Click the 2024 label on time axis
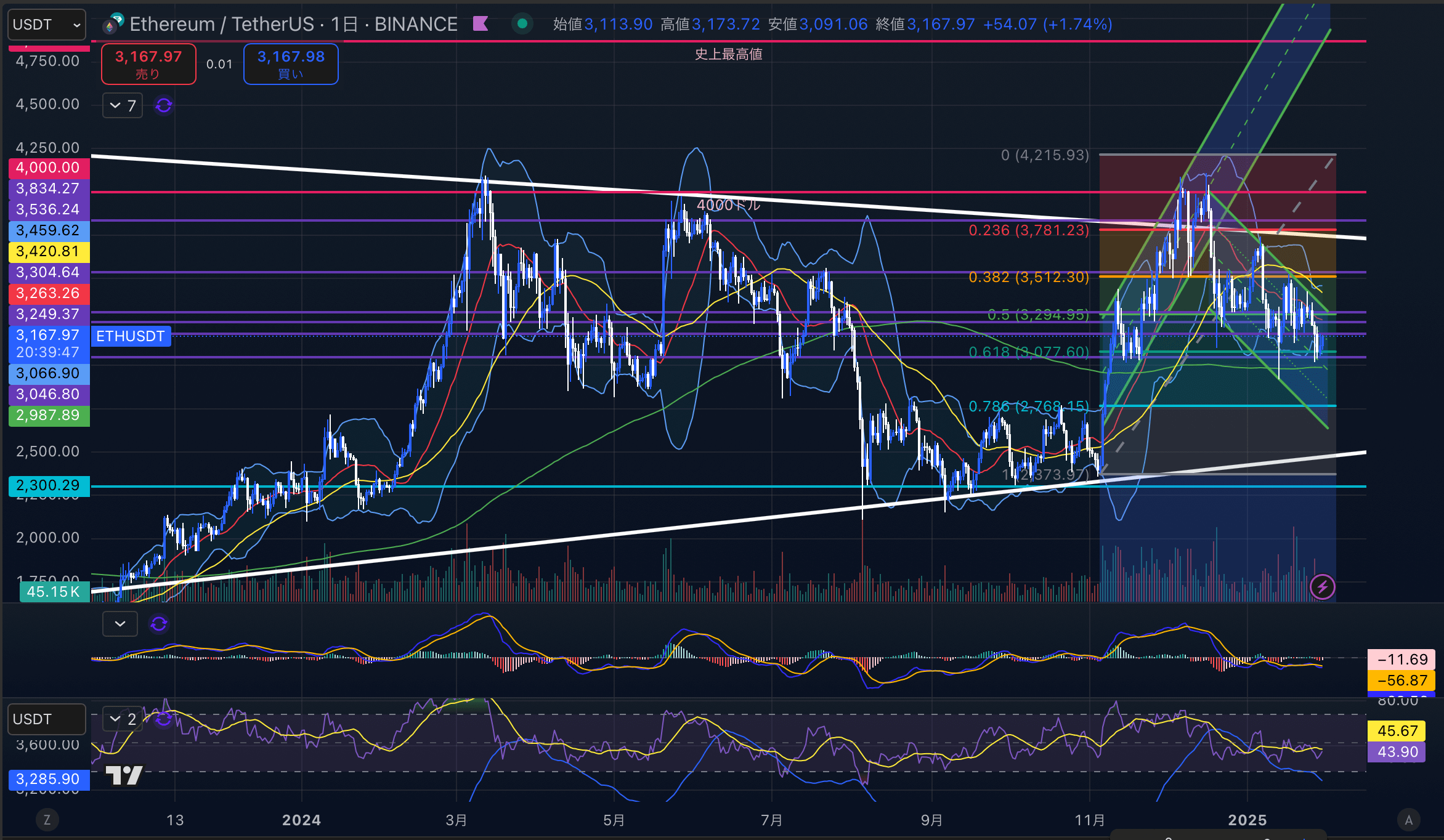The width and height of the screenshot is (1444, 840). (301, 820)
